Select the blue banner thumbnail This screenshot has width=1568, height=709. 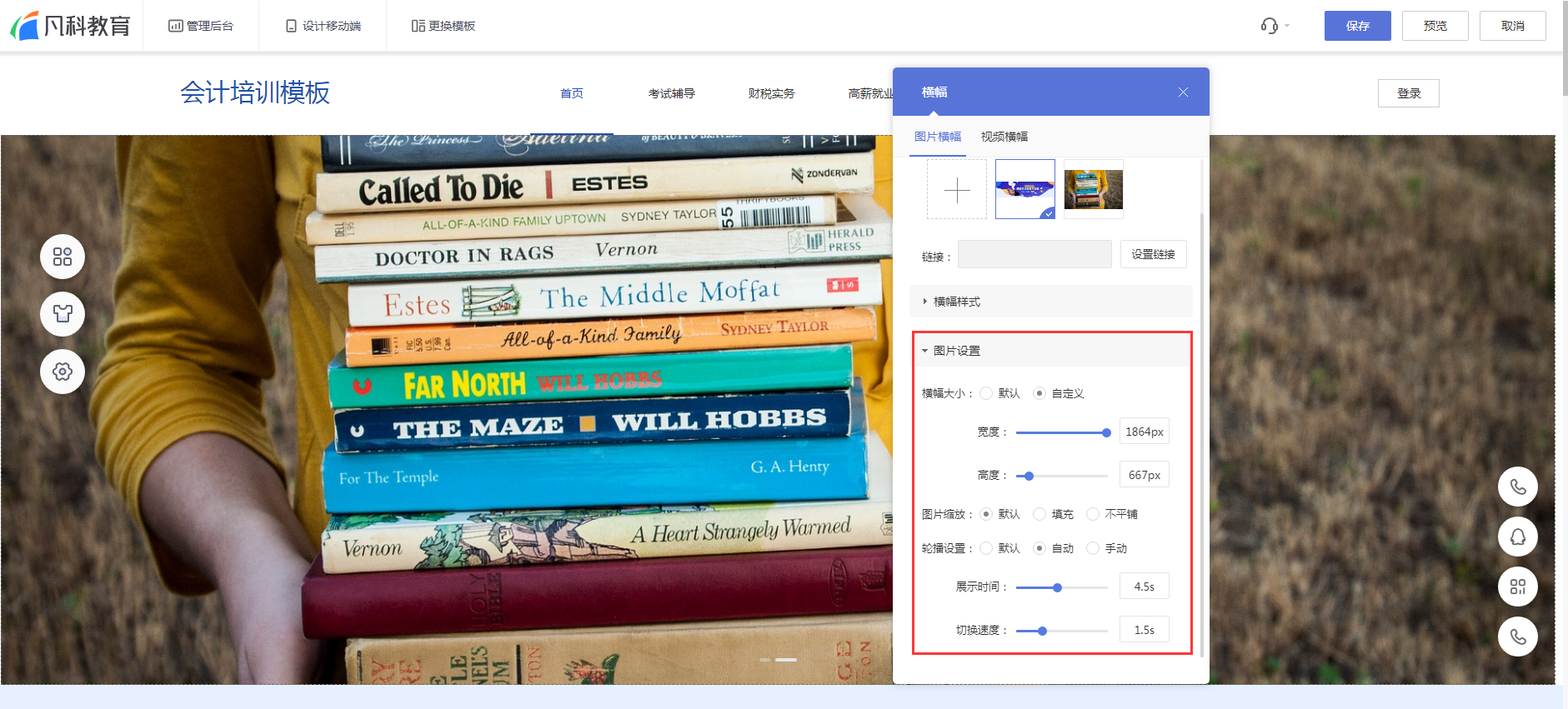(x=1025, y=189)
